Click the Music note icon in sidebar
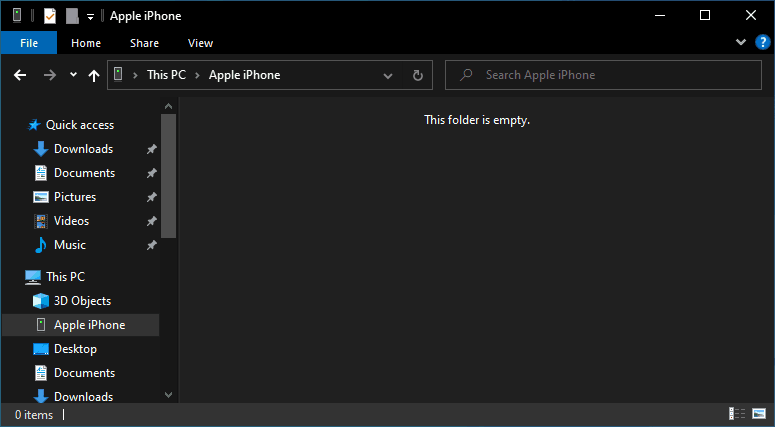Image resolution: width=775 pixels, height=427 pixels. (x=41, y=245)
